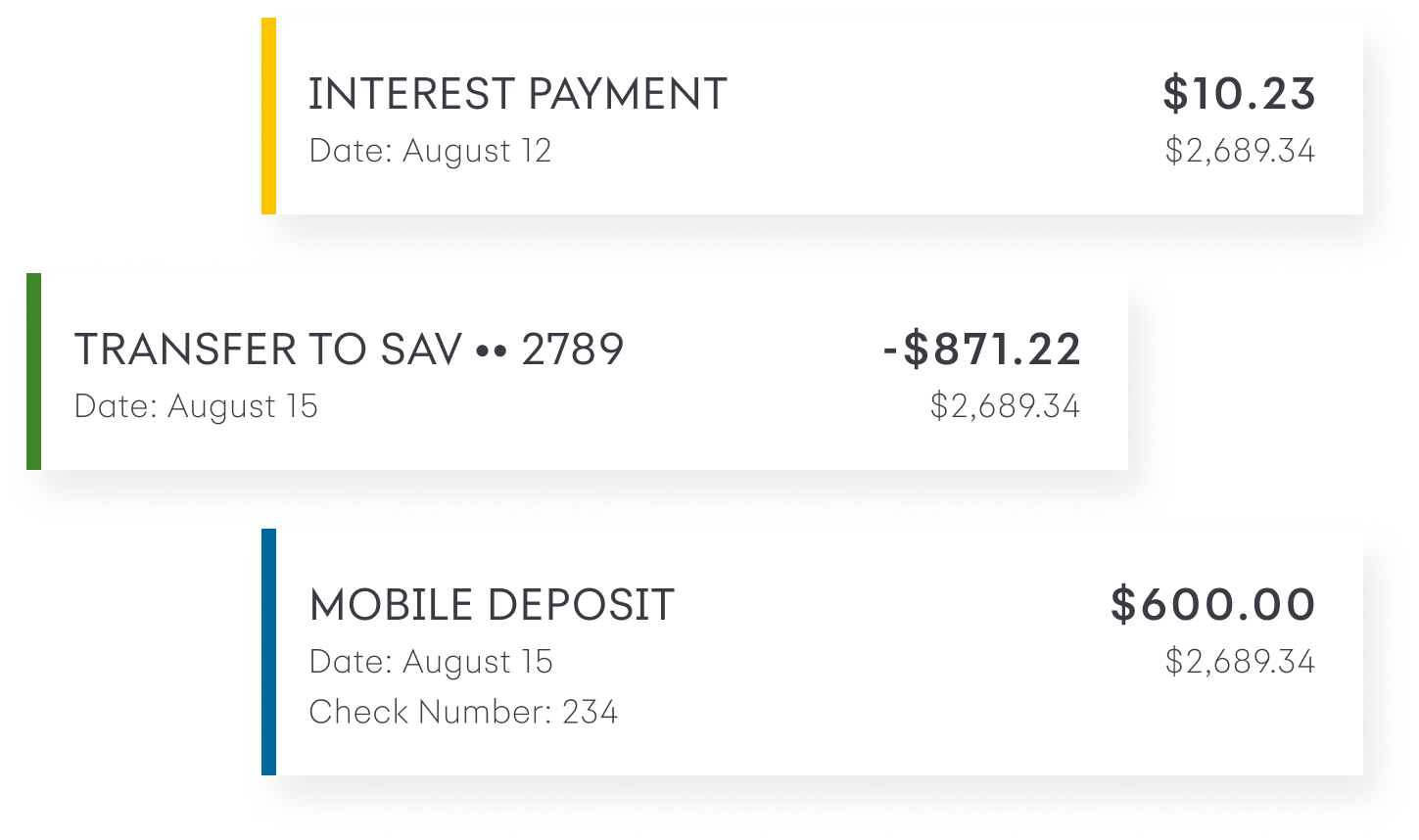Click the yellow stripe on Interest Payment card
This screenshot has width=1419, height=840.
(x=269, y=116)
